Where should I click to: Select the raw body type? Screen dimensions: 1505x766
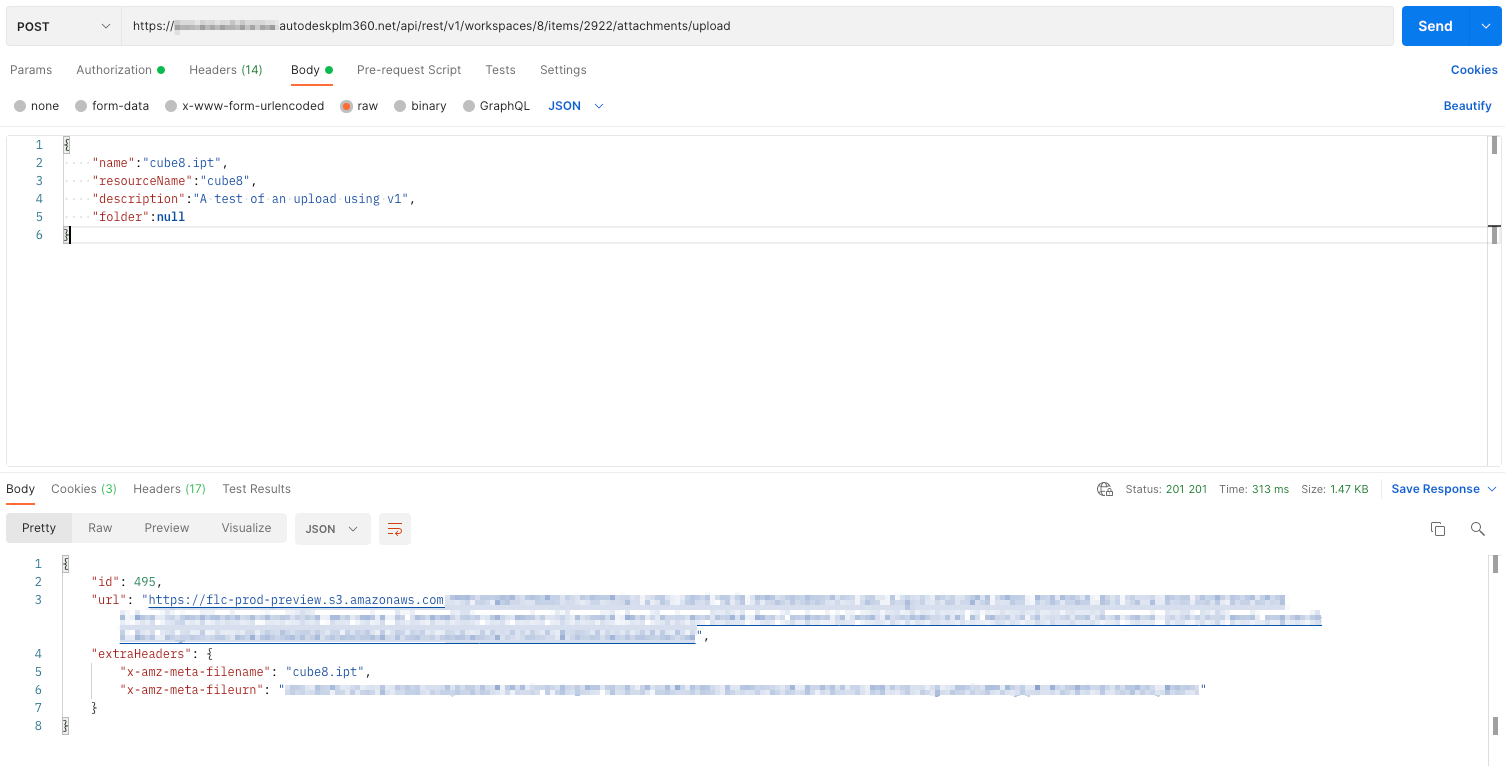[x=360, y=106]
